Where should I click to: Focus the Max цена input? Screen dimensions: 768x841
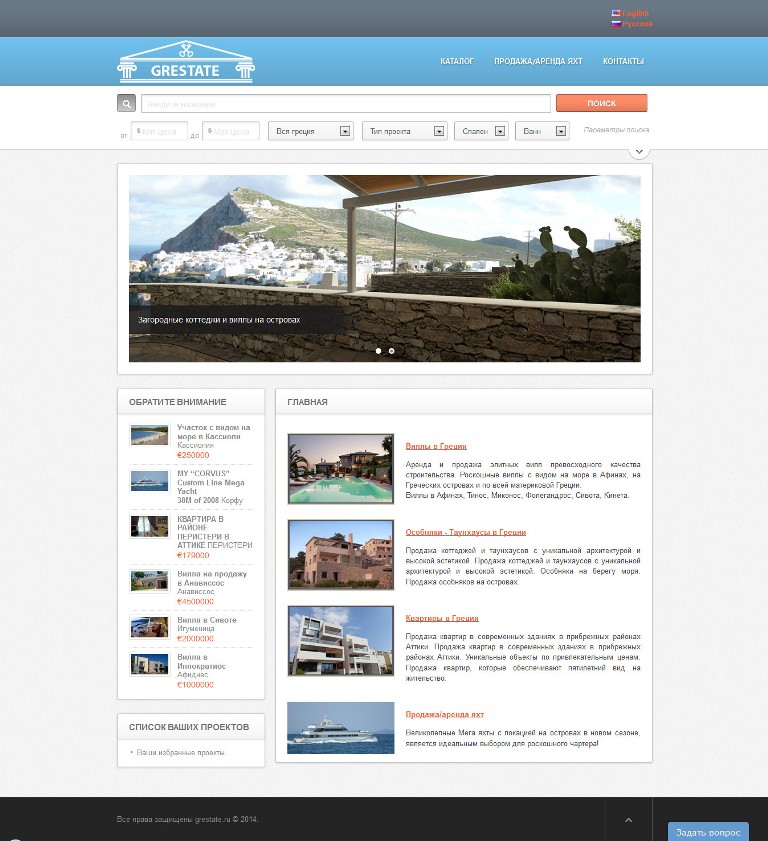(231, 131)
